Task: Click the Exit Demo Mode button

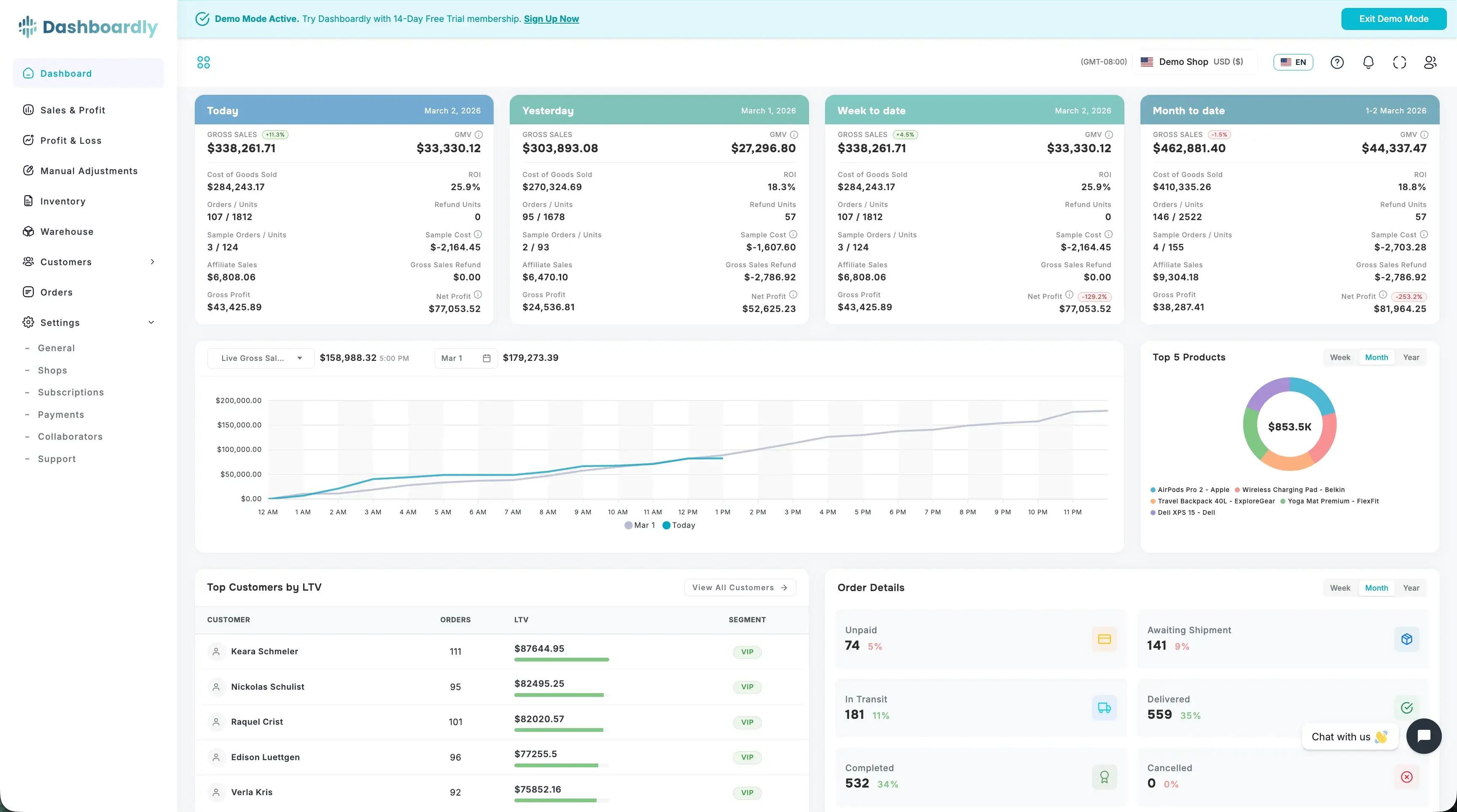Action: 1394,19
